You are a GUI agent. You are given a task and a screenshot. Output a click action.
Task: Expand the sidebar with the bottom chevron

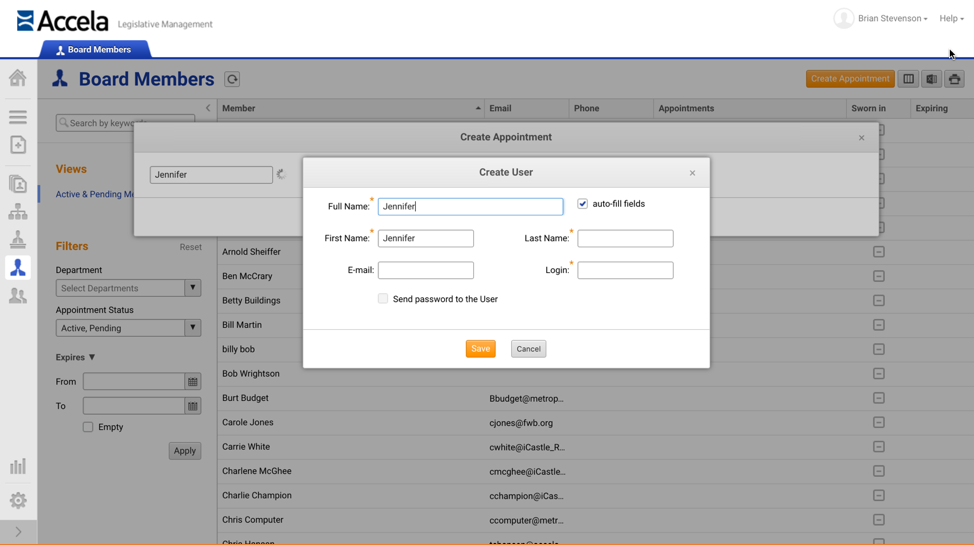[x=18, y=532]
